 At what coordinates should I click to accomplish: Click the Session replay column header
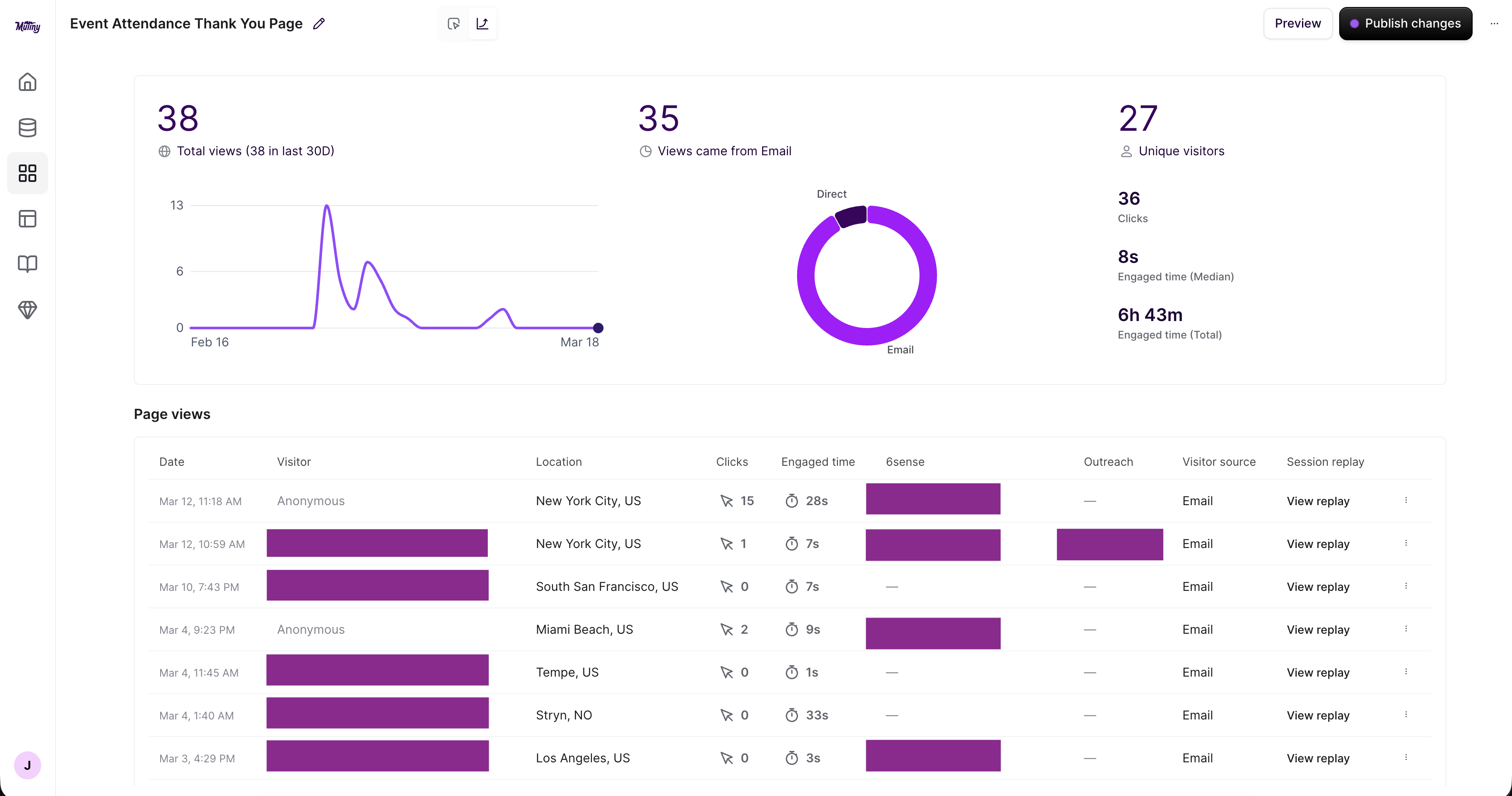click(1325, 462)
